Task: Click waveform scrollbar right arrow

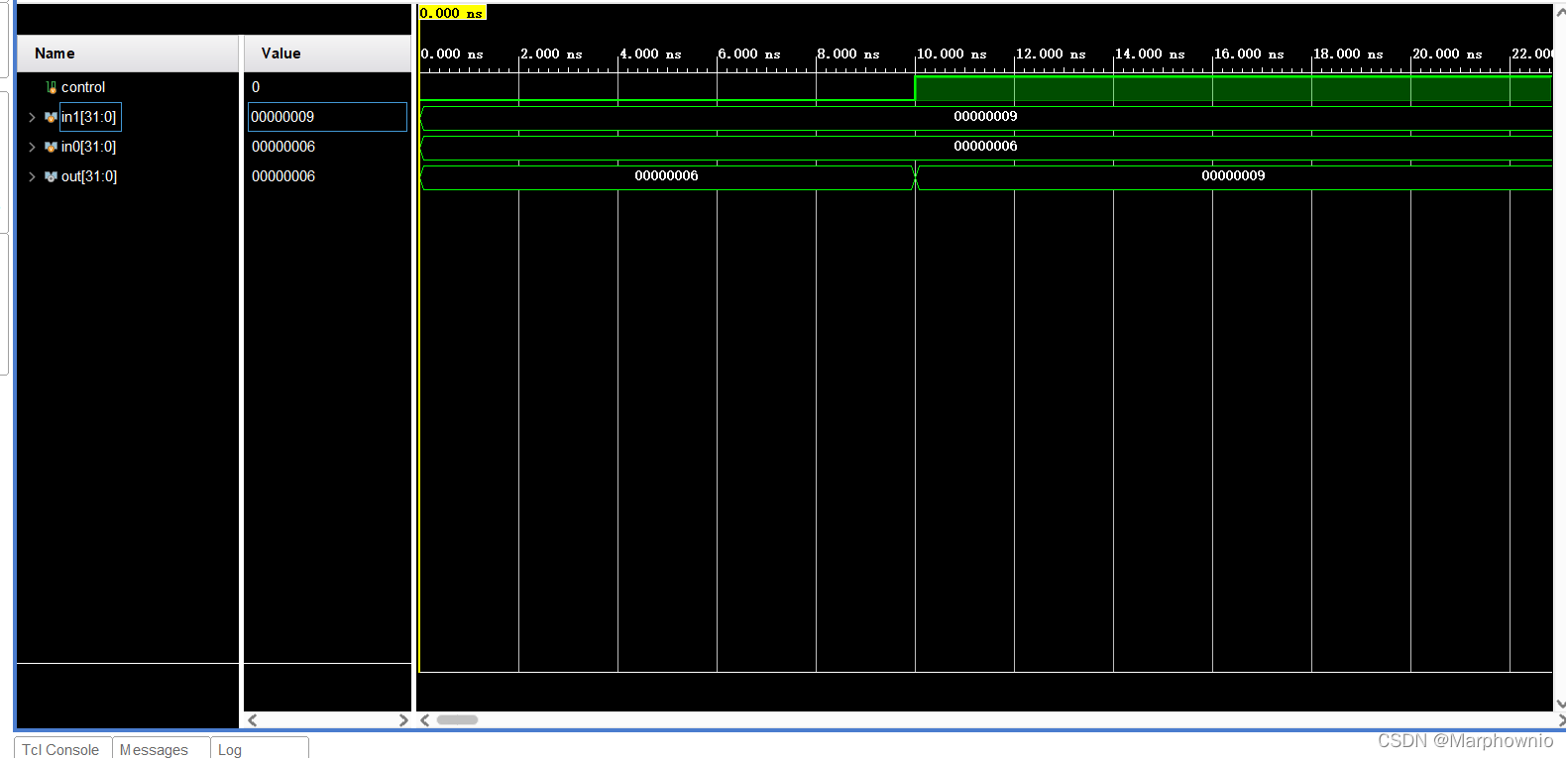Action: coord(1561,720)
